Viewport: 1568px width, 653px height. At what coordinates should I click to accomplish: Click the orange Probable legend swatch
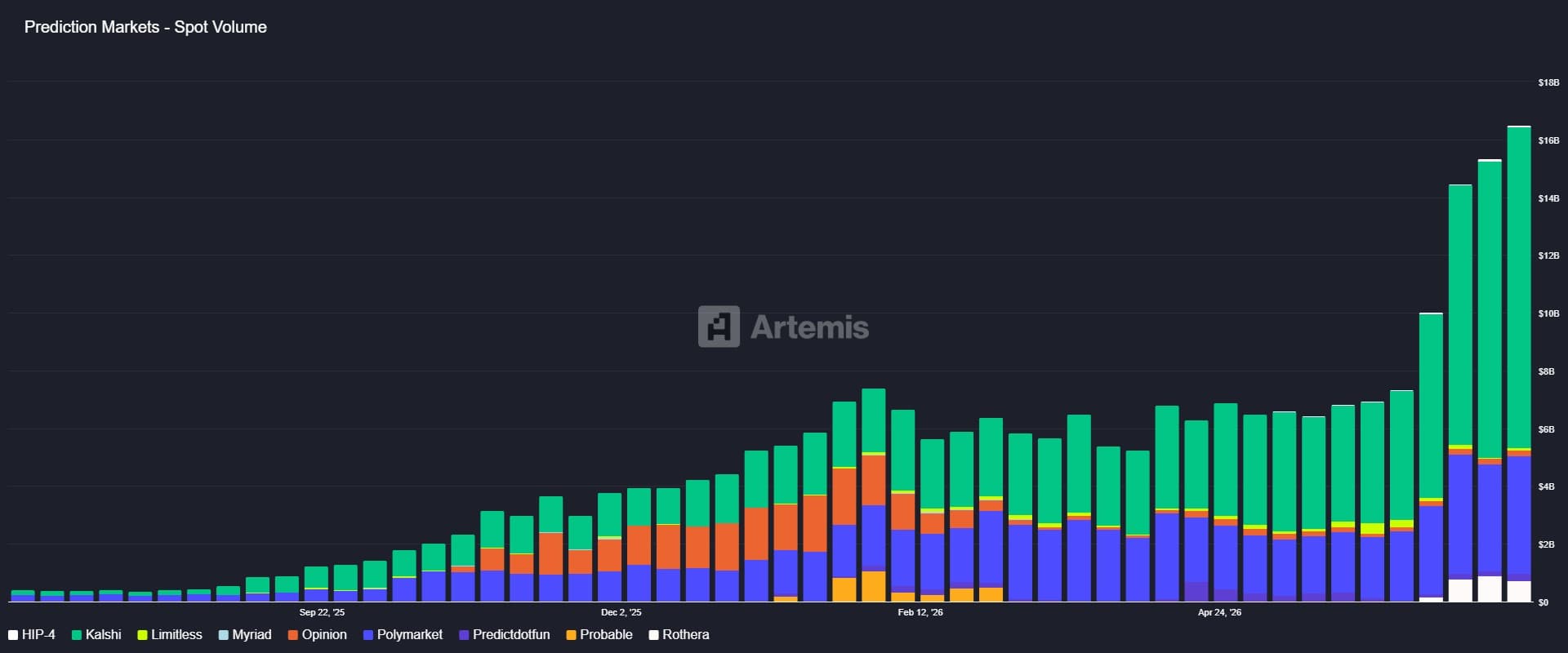pyautogui.click(x=571, y=635)
